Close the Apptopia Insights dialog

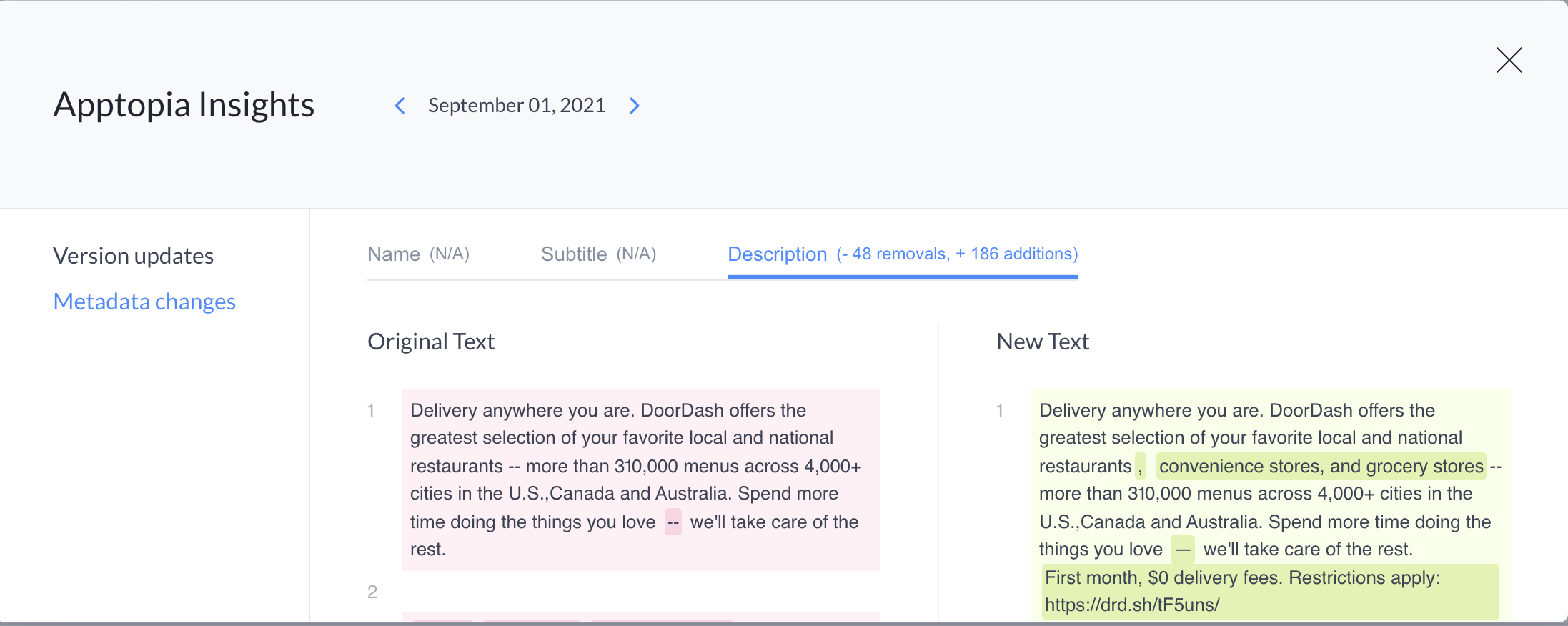pyautogui.click(x=1508, y=61)
